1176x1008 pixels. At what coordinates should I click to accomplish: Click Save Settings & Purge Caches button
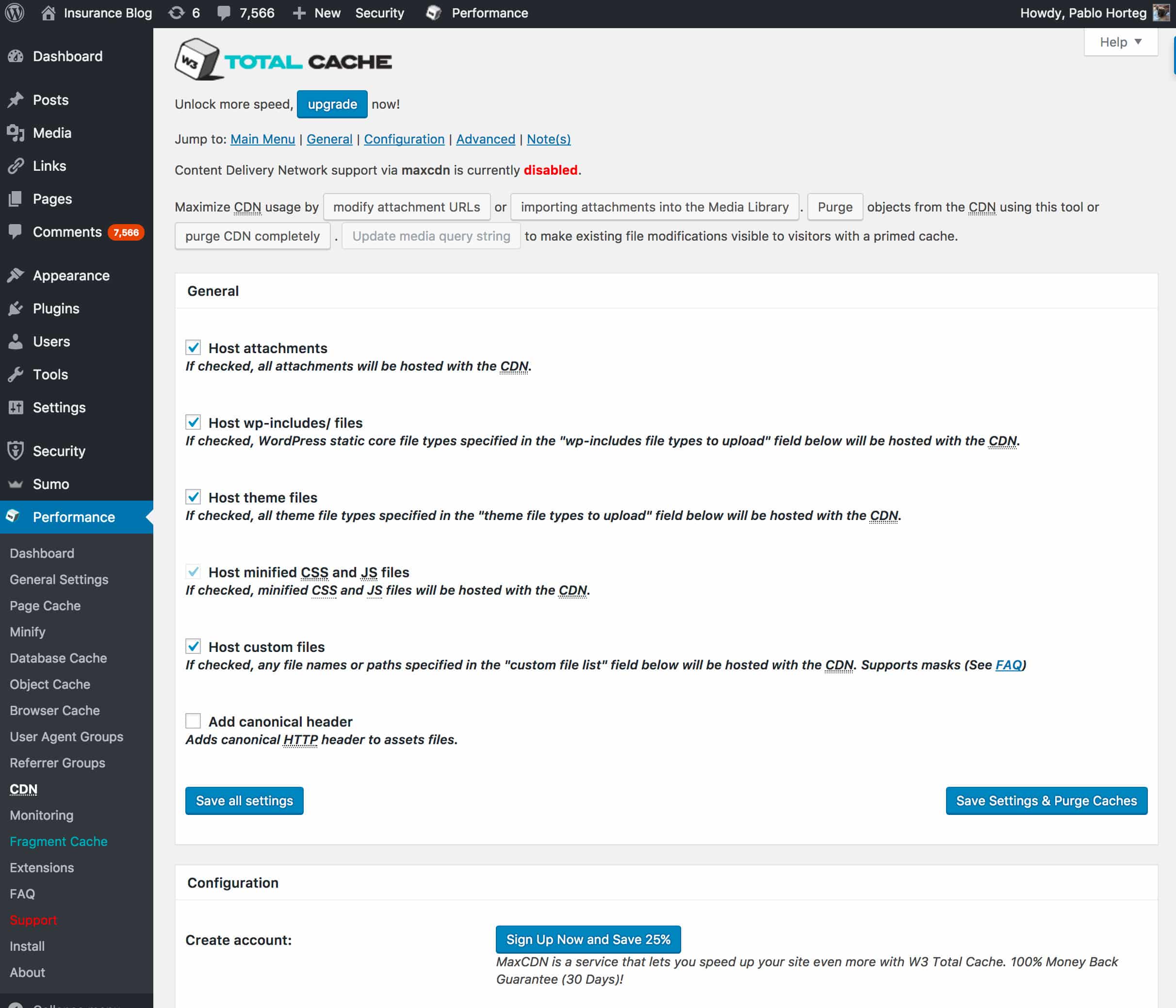[1046, 800]
